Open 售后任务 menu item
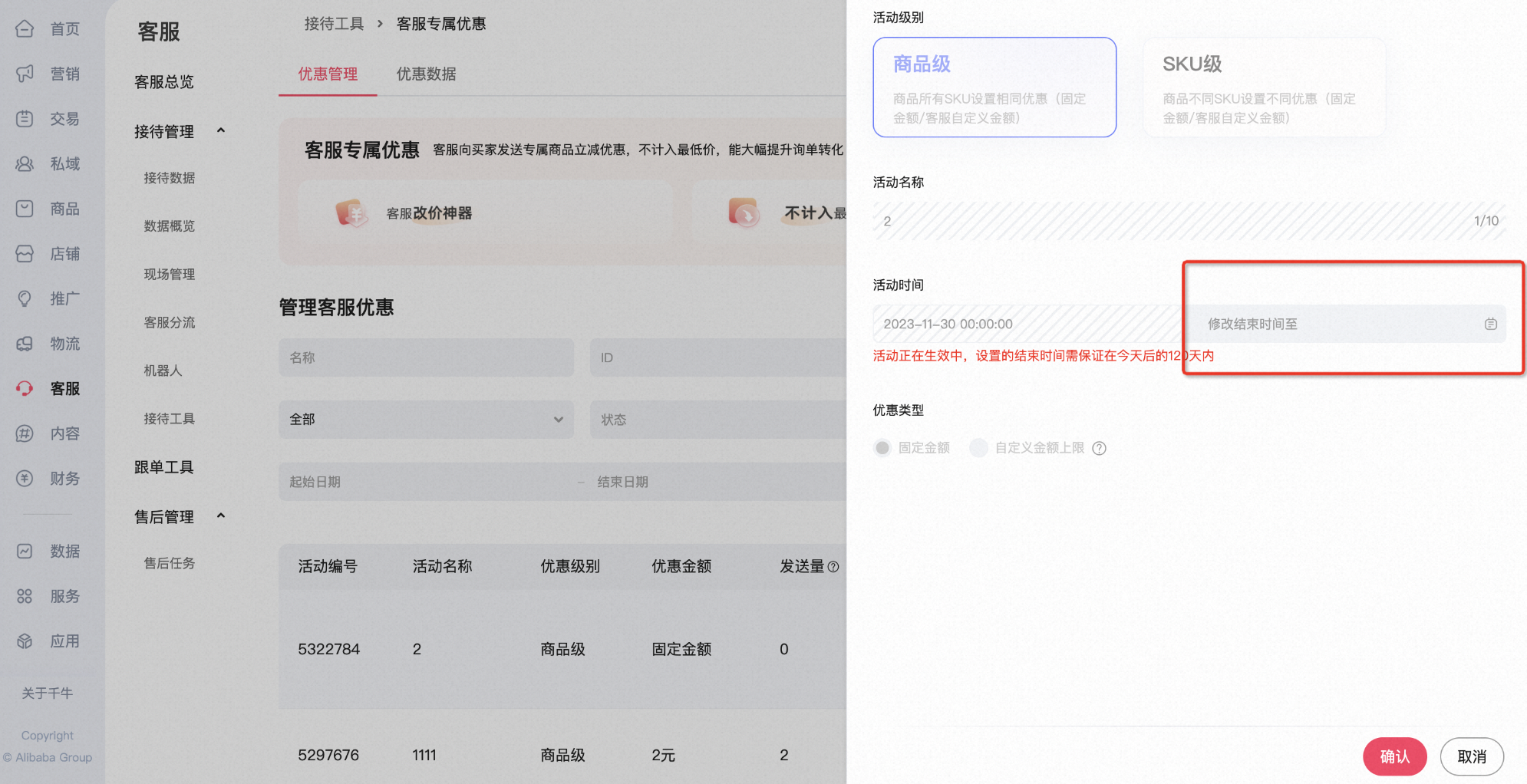The width and height of the screenshot is (1527, 784). pyautogui.click(x=170, y=563)
